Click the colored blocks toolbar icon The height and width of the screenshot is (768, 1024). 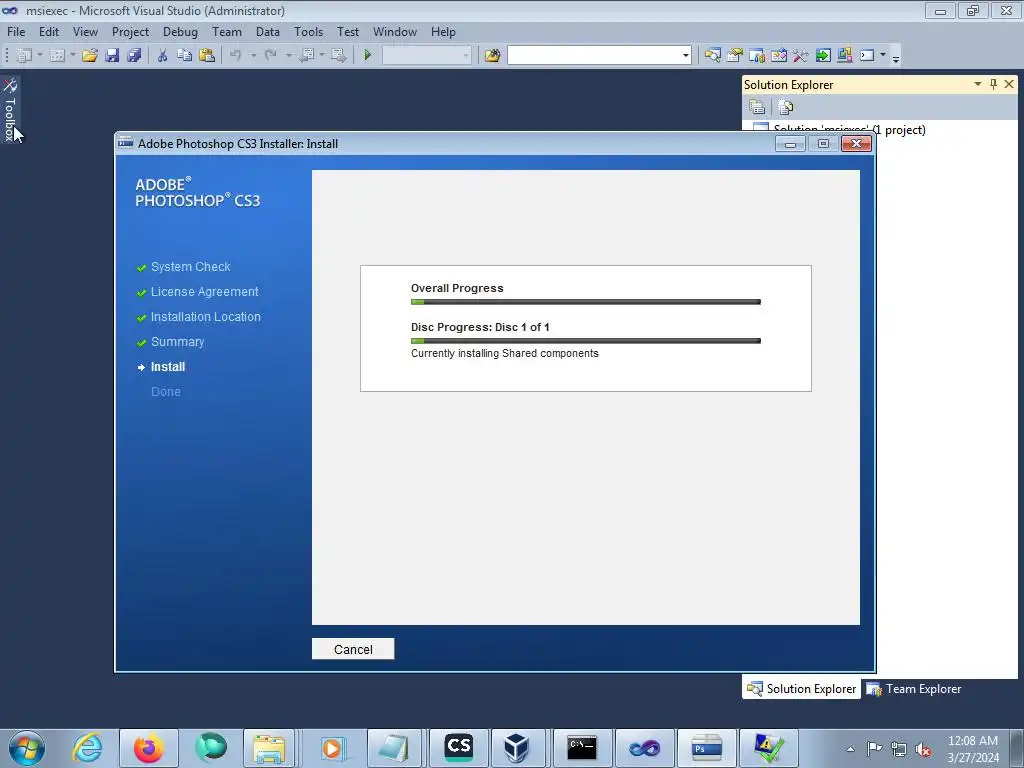pyautogui.click(x=844, y=56)
